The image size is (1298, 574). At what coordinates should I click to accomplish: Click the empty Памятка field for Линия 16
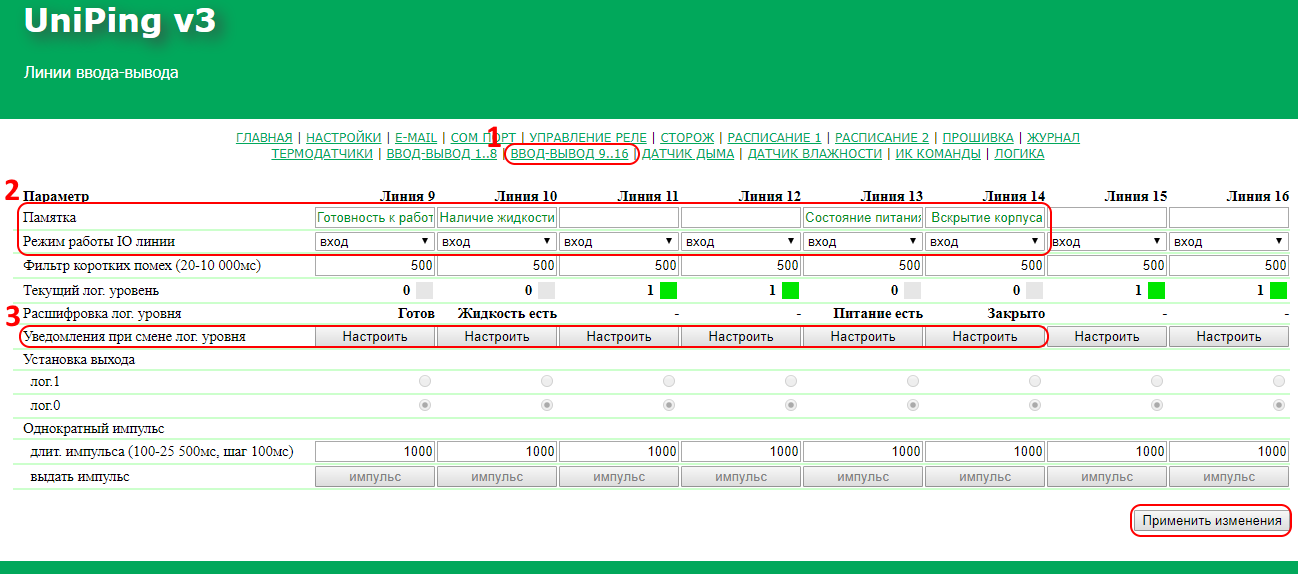point(1229,218)
